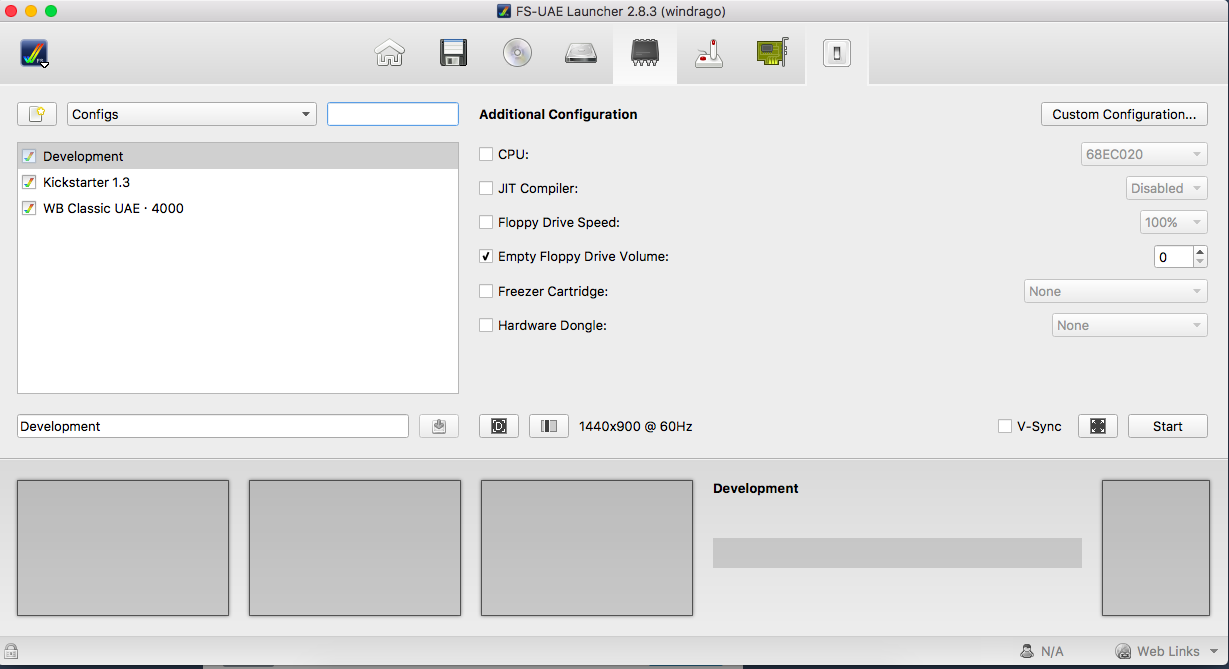Open the Hard Drives tab
The height and width of the screenshot is (669, 1229).
click(x=581, y=53)
